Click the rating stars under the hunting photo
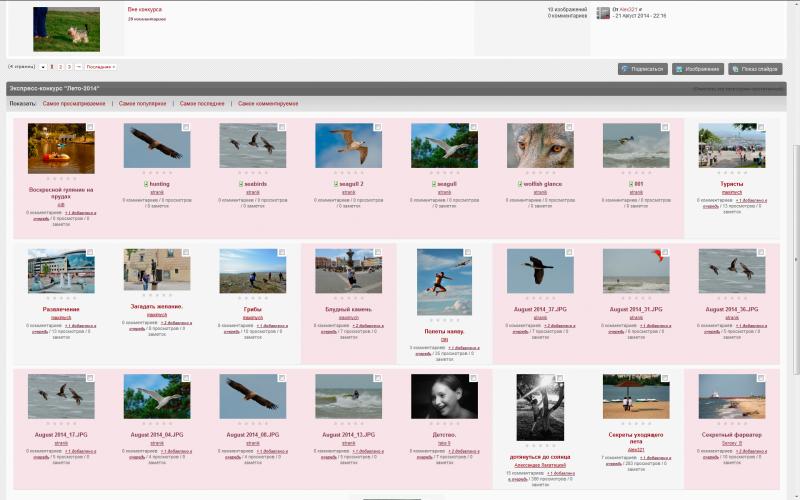800x500 pixels. coord(157,173)
